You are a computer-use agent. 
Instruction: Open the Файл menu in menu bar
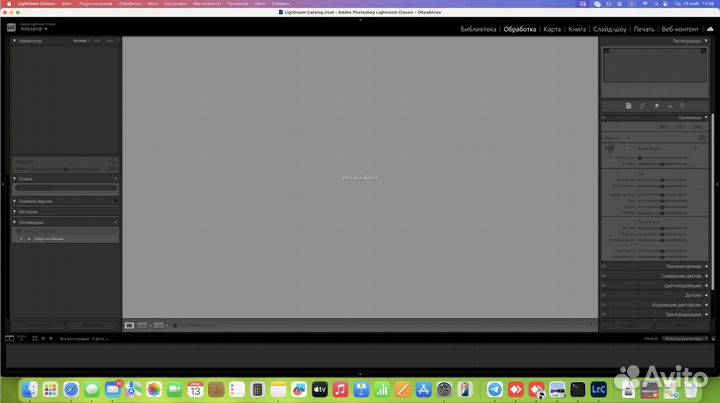[x=67, y=4]
